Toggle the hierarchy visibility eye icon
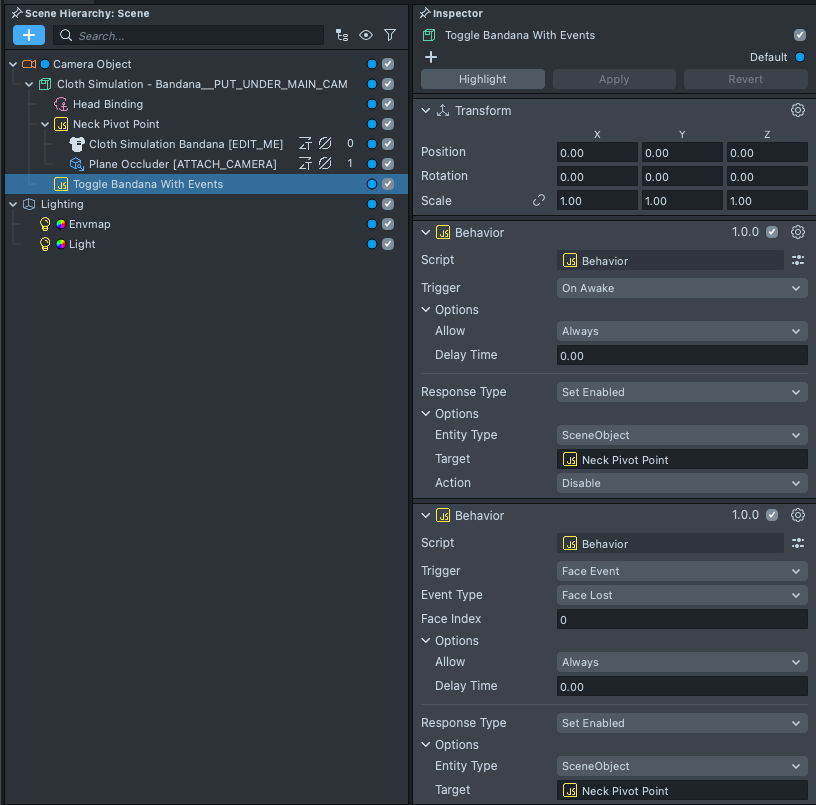Screen dimensions: 816x805 [366, 35]
